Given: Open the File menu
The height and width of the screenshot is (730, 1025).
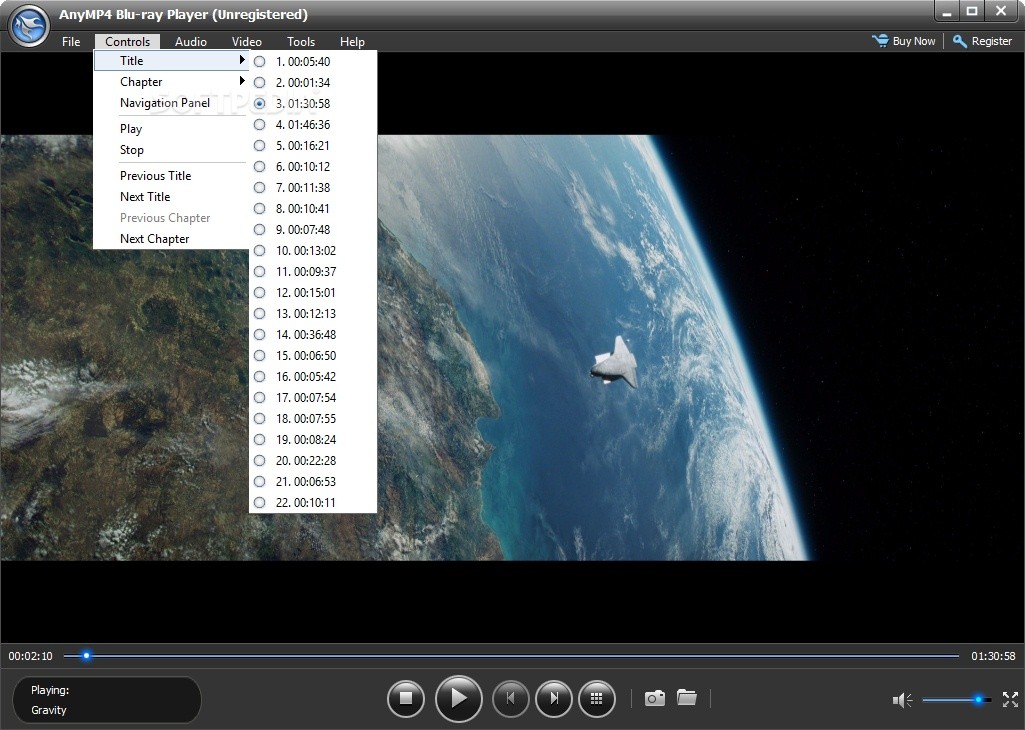Looking at the screenshot, I should pyautogui.click(x=71, y=42).
